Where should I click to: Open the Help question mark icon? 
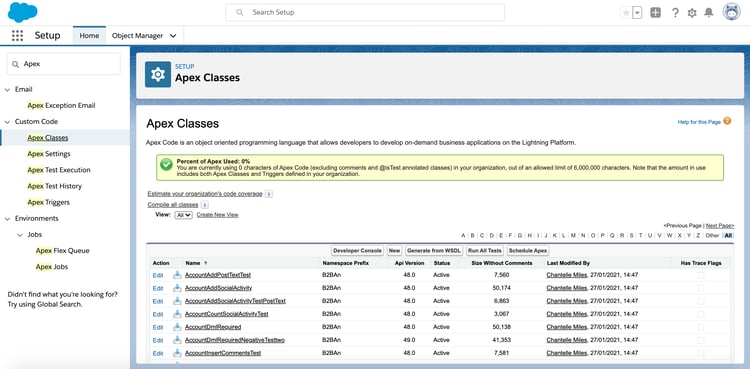point(675,13)
